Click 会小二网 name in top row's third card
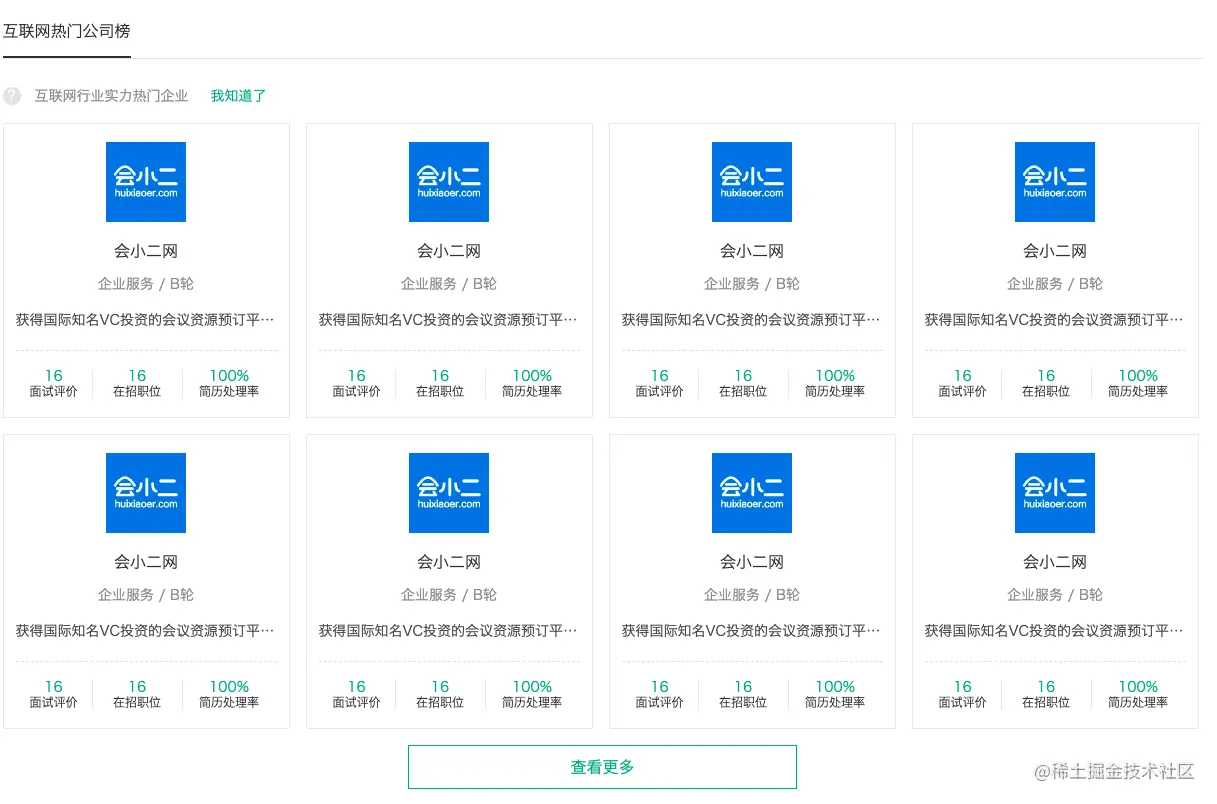Viewport: 1217px width, 804px height. (752, 251)
